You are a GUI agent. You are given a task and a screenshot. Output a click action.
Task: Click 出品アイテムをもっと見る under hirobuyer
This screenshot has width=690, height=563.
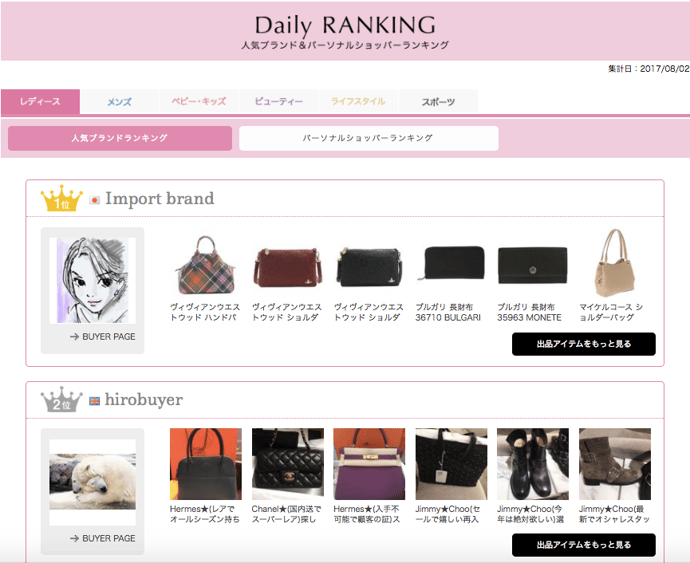click(x=583, y=545)
